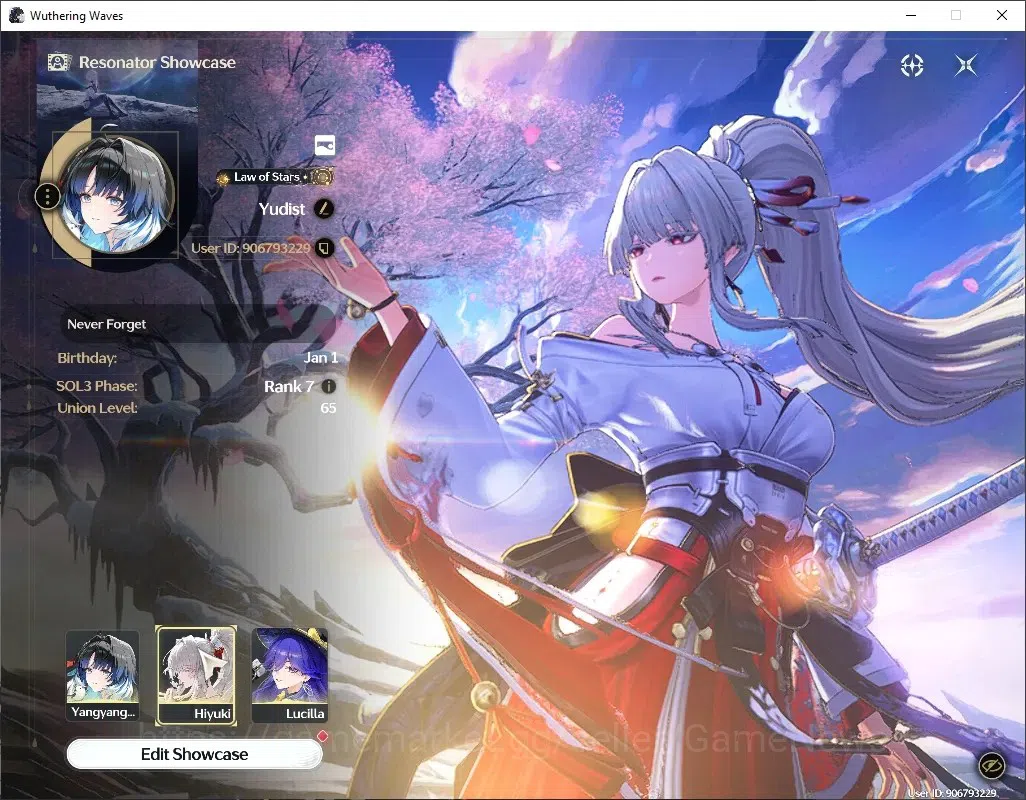1026x800 pixels.
Task: Close the Wuthering Waves window
Action: 1001,15
